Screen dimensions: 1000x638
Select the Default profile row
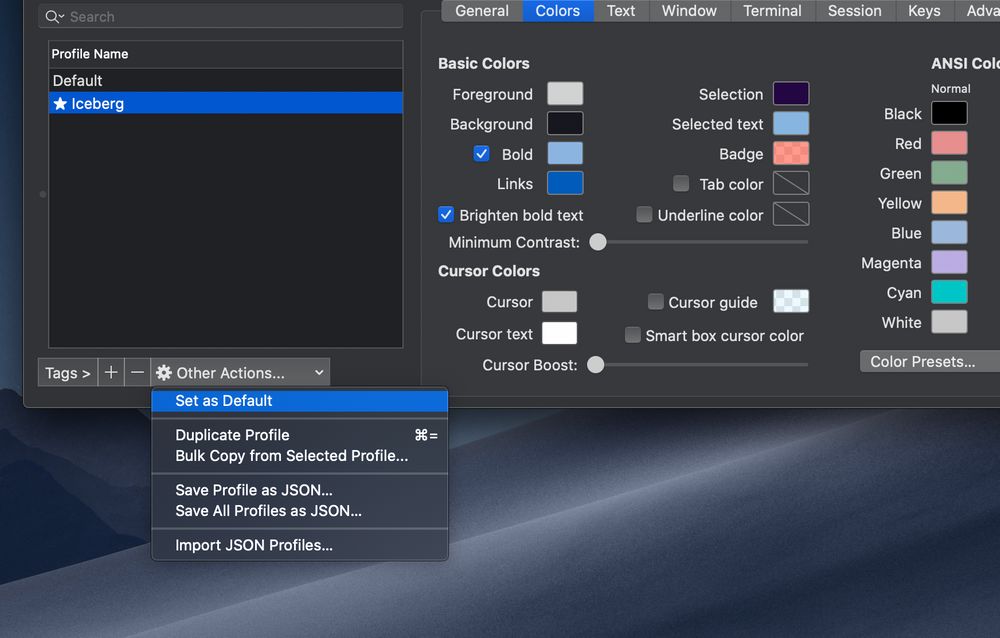(x=226, y=80)
